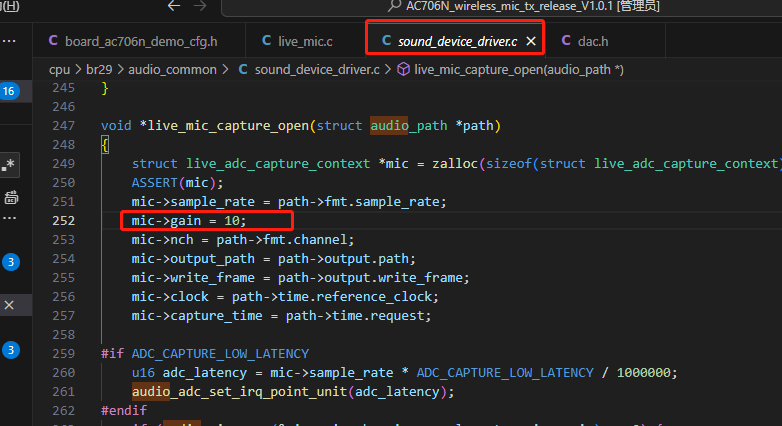Click 'mic->output_path' on line 254
This screenshot has height=426, width=782.
coord(193,259)
